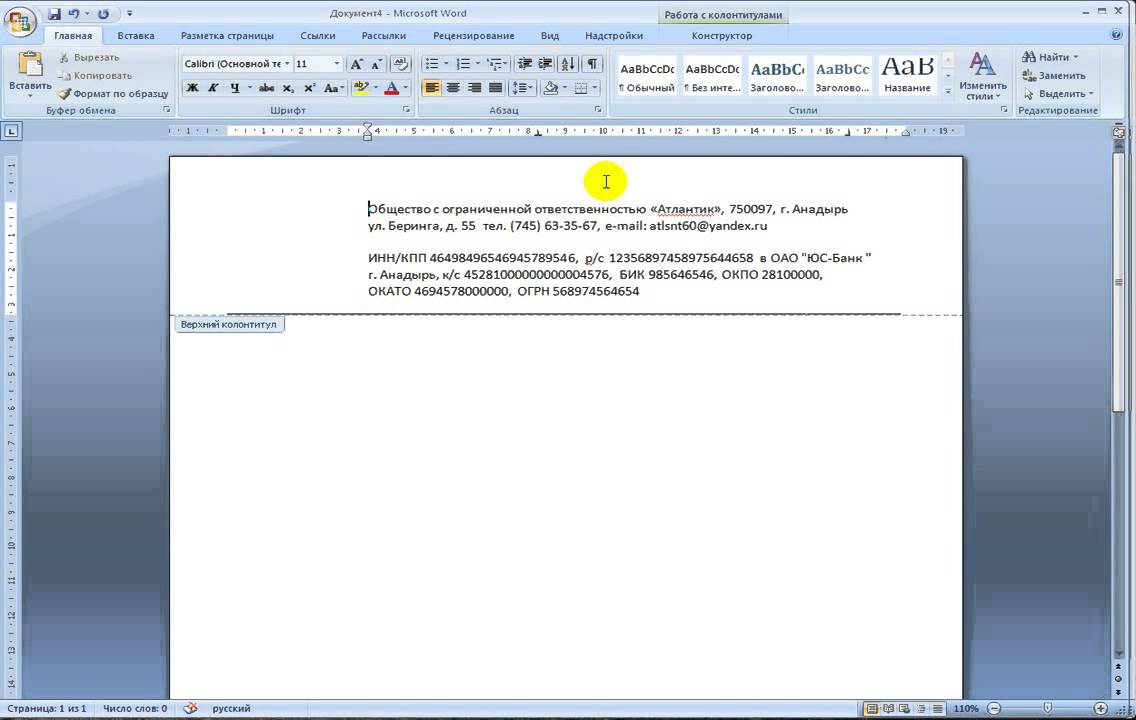This screenshot has height=720, width=1136.
Task: Switch to the Вставка ribbon tab
Action: click(136, 36)
